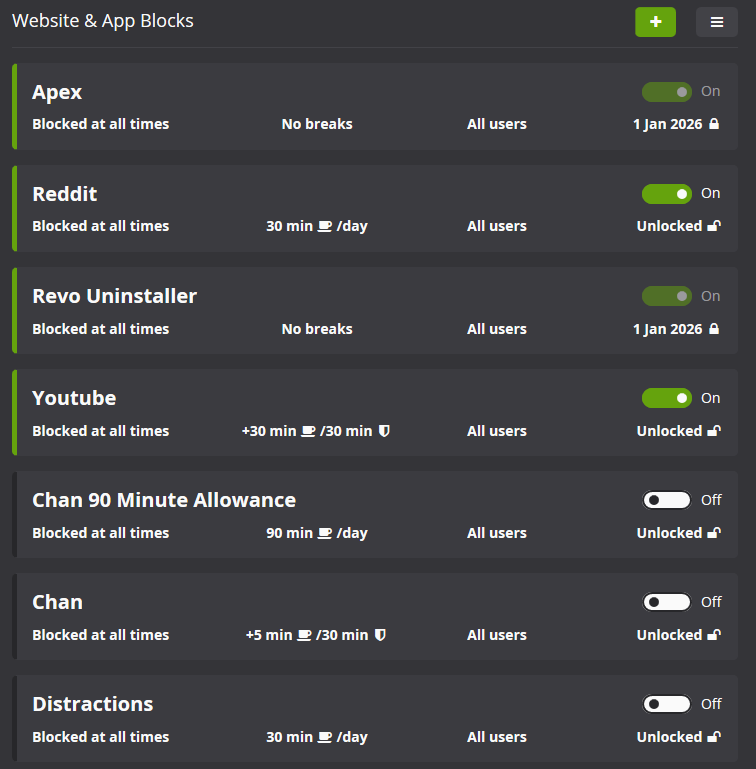
Task: Open the hamburger menu
Action: [x=717, y=22]
